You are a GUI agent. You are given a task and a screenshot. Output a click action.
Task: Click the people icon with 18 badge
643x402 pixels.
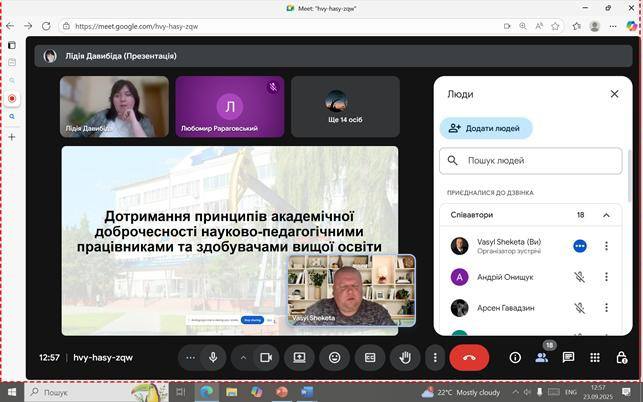tap(542, 357)
